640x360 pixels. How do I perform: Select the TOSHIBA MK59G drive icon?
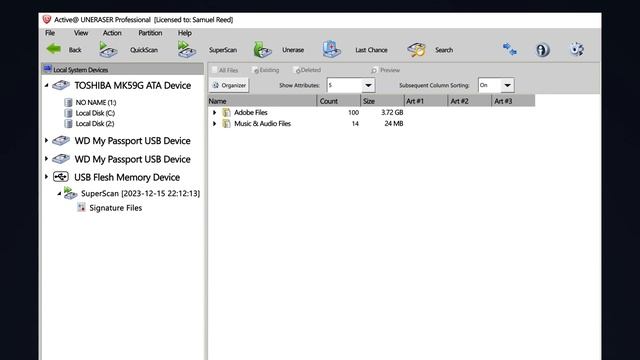click(x=61, y=85)
